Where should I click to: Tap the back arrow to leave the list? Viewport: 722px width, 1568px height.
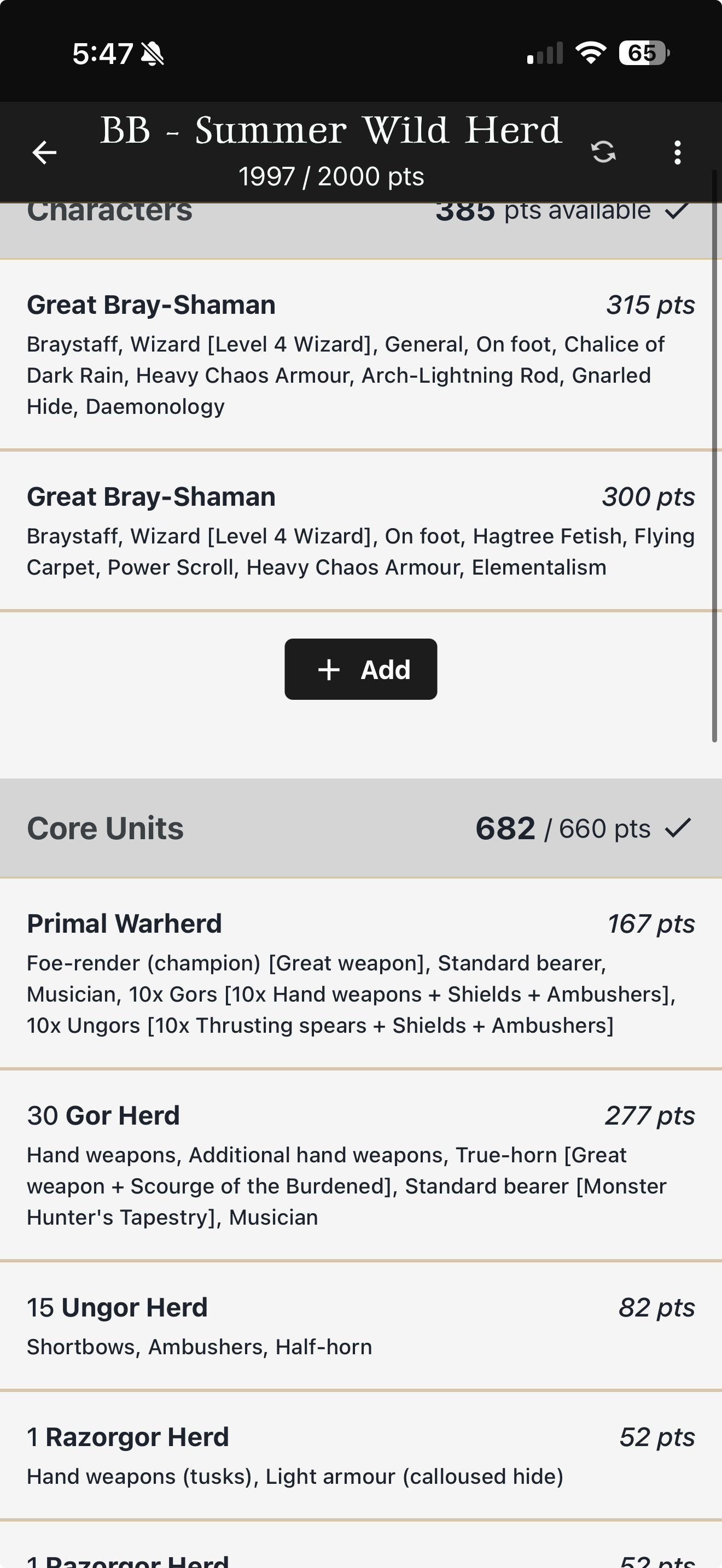pos(44,152)
